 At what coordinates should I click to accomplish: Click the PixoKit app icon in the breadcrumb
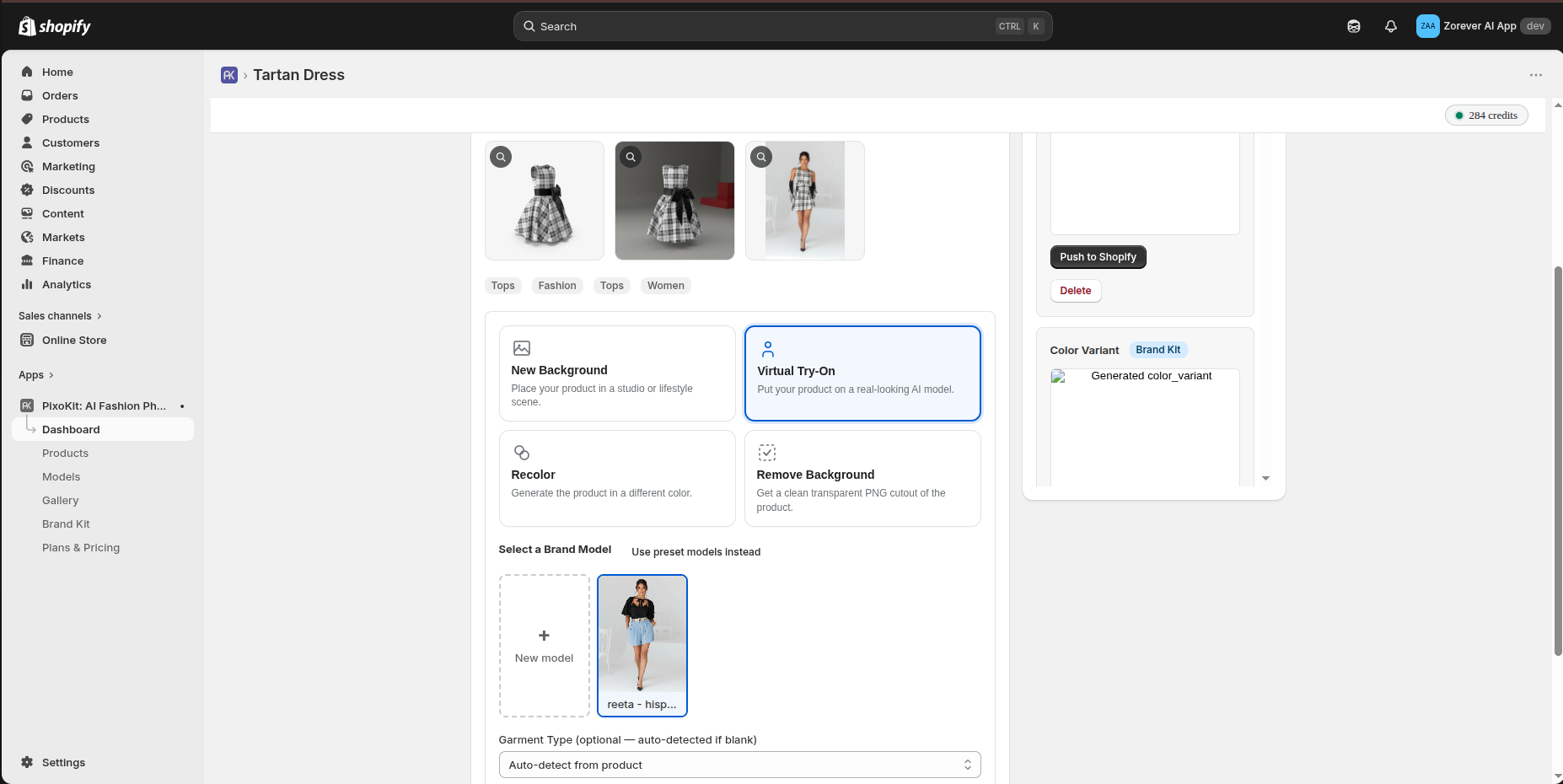coord(229,75)
